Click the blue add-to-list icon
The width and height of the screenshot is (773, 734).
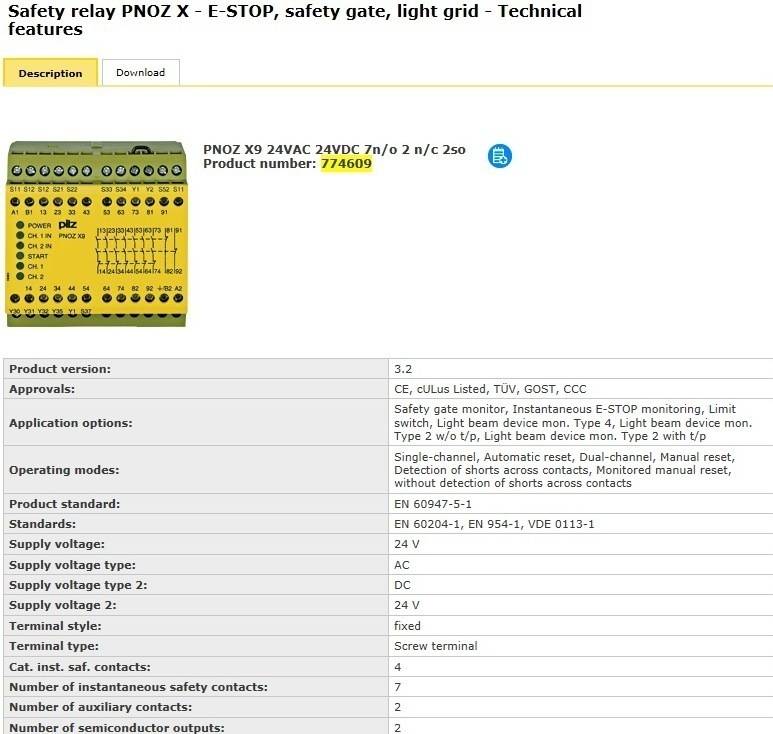(499, 156)
